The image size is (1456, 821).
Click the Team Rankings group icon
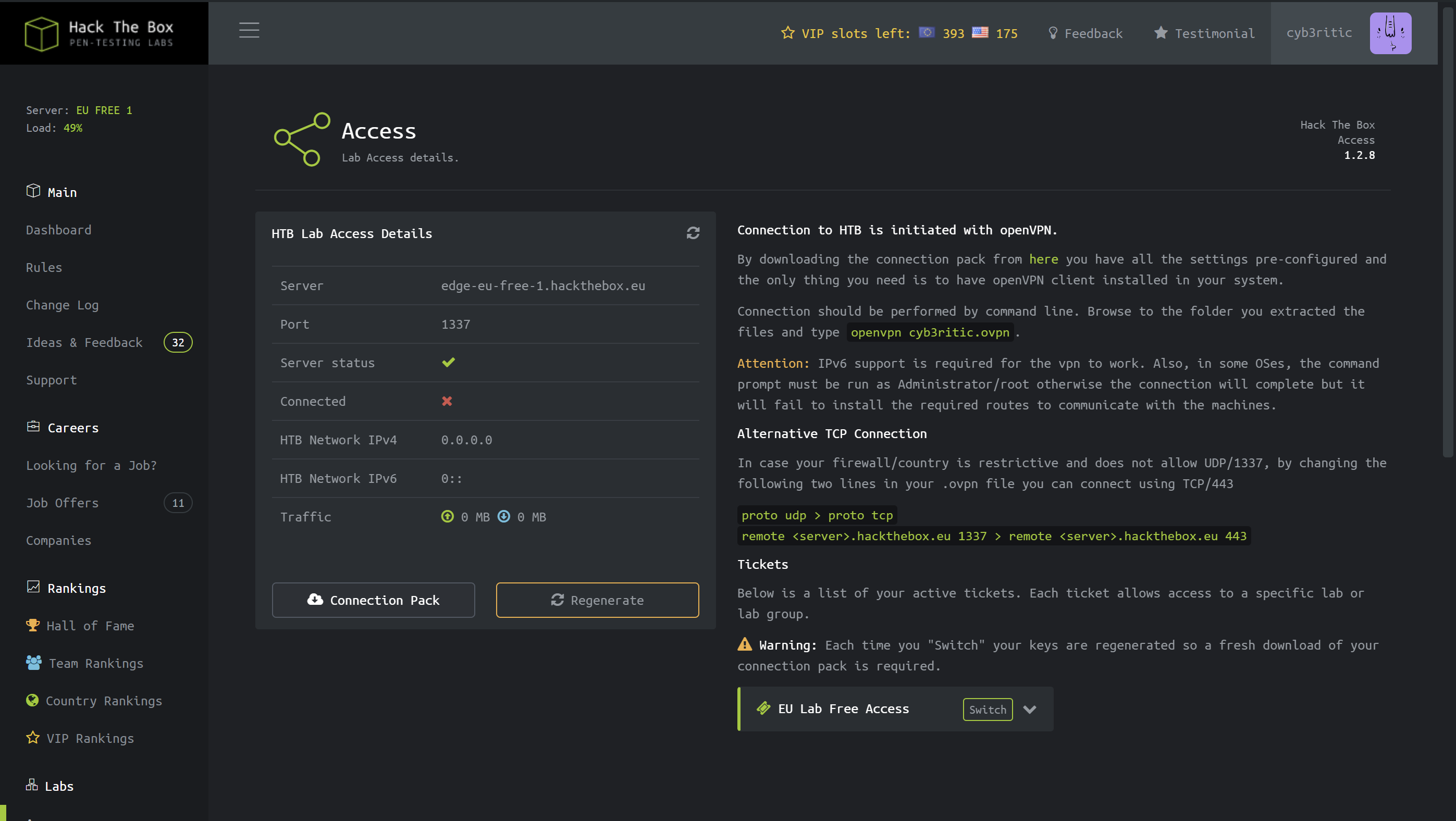(x=34, y=662)
